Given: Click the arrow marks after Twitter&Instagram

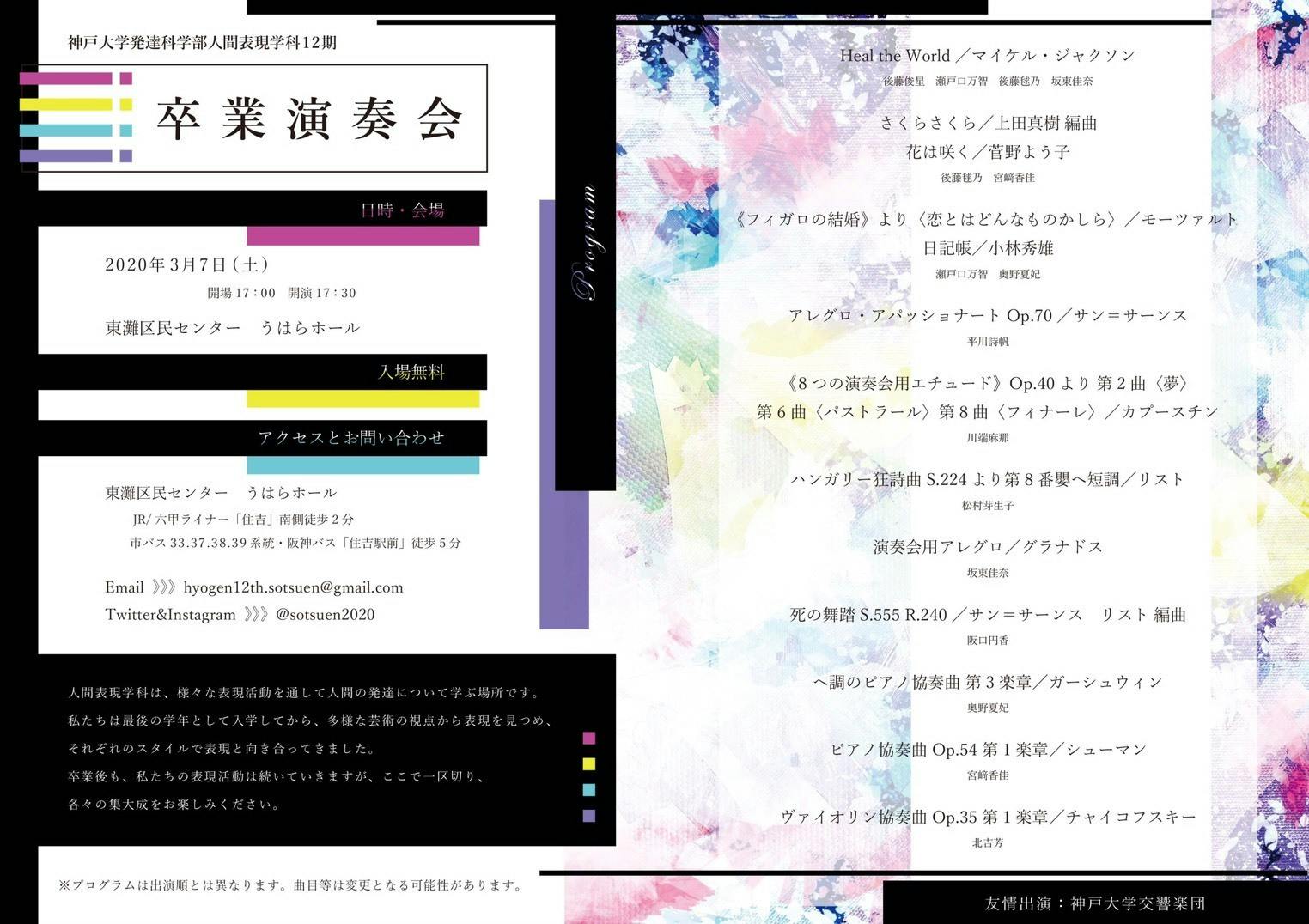Looking at the screenshot, I should click(x=256, y=615).
